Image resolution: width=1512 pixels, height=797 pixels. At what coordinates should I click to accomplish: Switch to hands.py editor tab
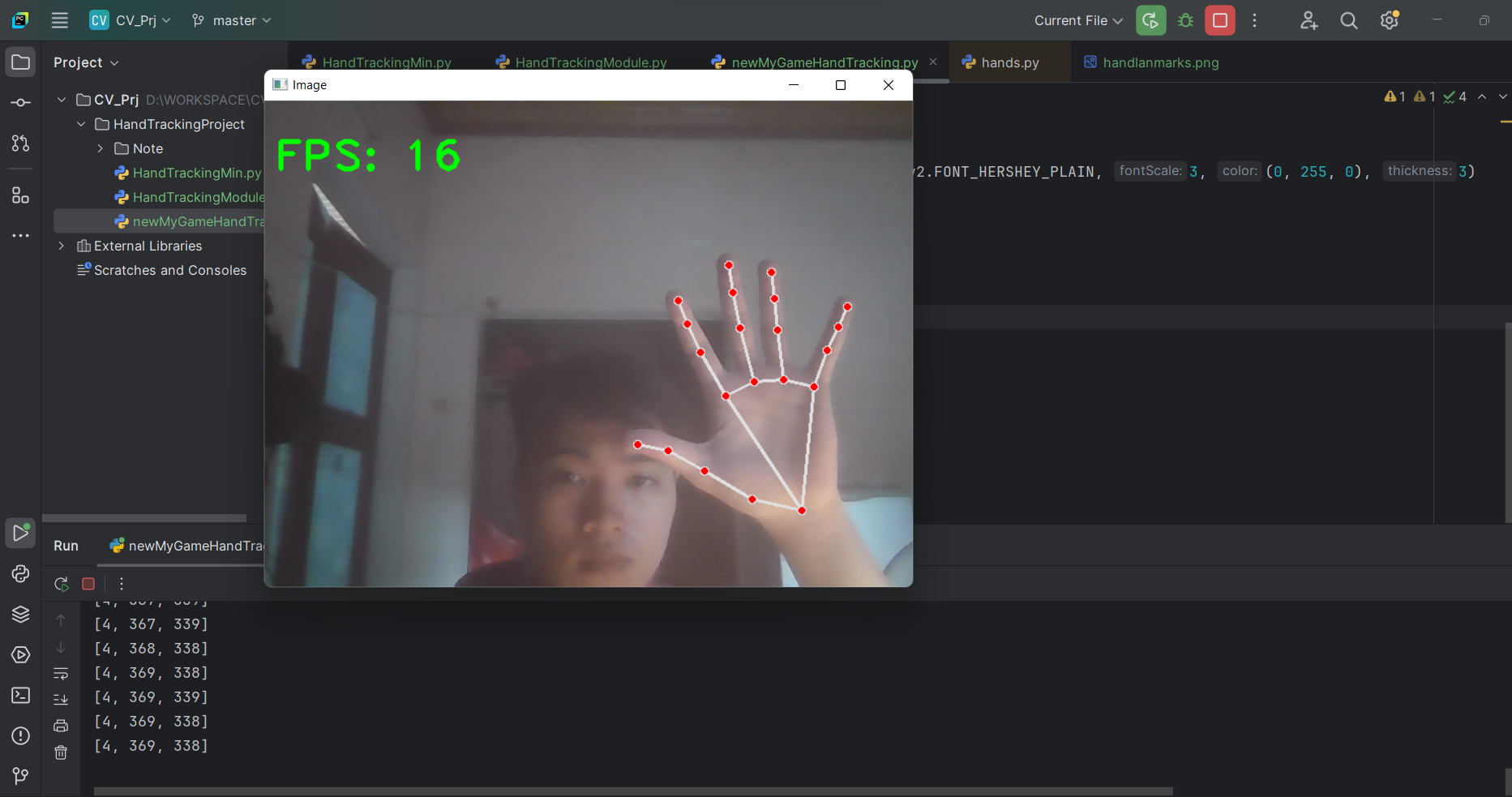coord(1000,62)
